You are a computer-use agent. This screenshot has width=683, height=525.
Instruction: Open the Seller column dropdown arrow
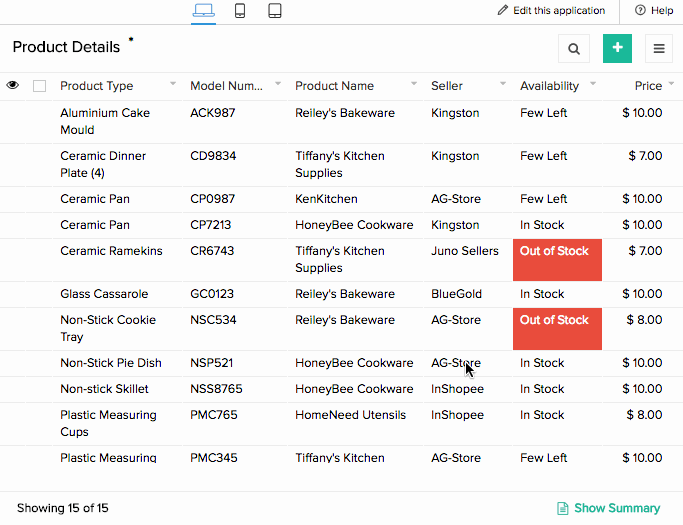point(502,85)
